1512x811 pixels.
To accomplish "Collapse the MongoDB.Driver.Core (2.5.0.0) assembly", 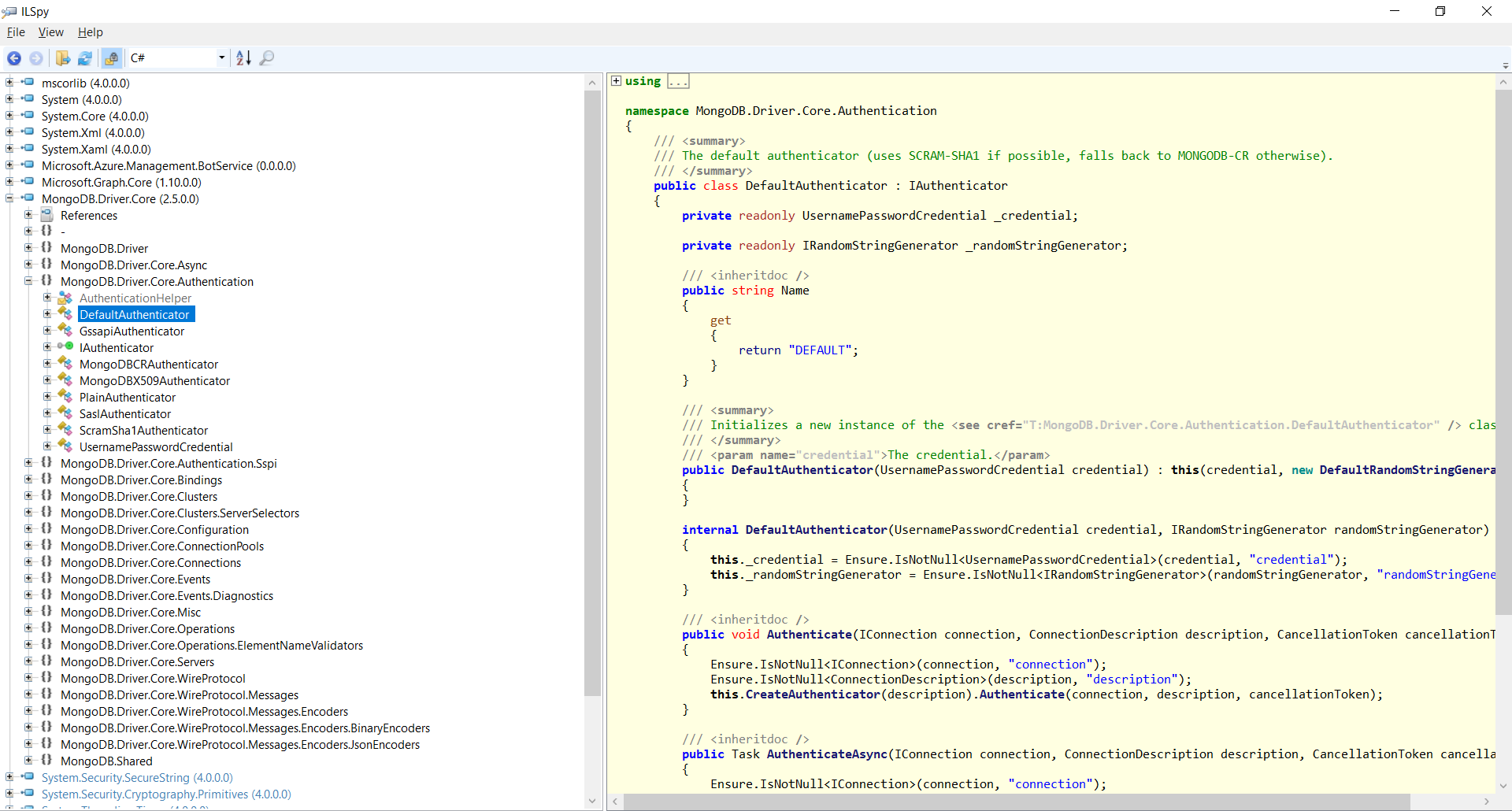I will click(x=9, y=198).
